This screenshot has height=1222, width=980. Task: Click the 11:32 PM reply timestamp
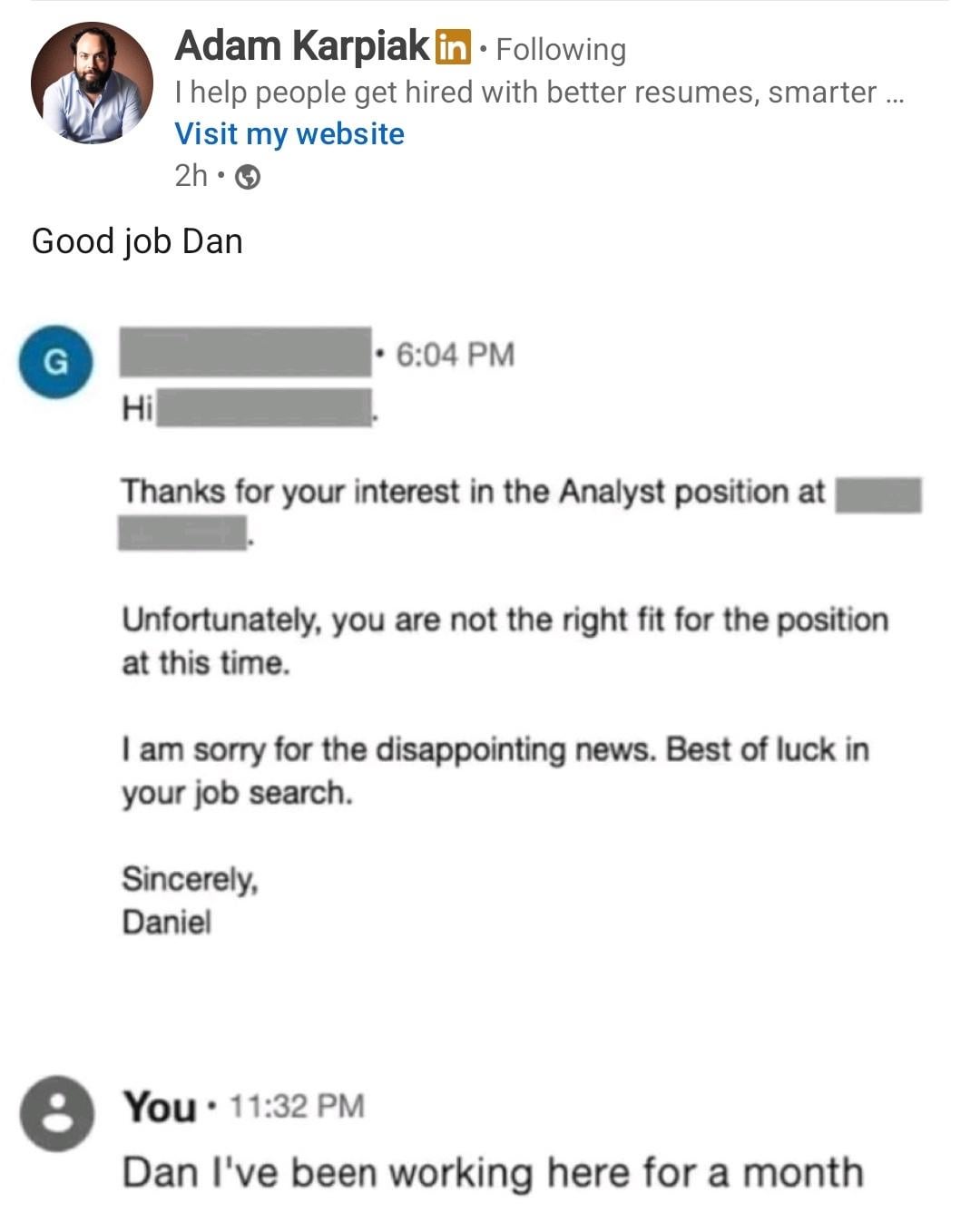[297, 1107]
